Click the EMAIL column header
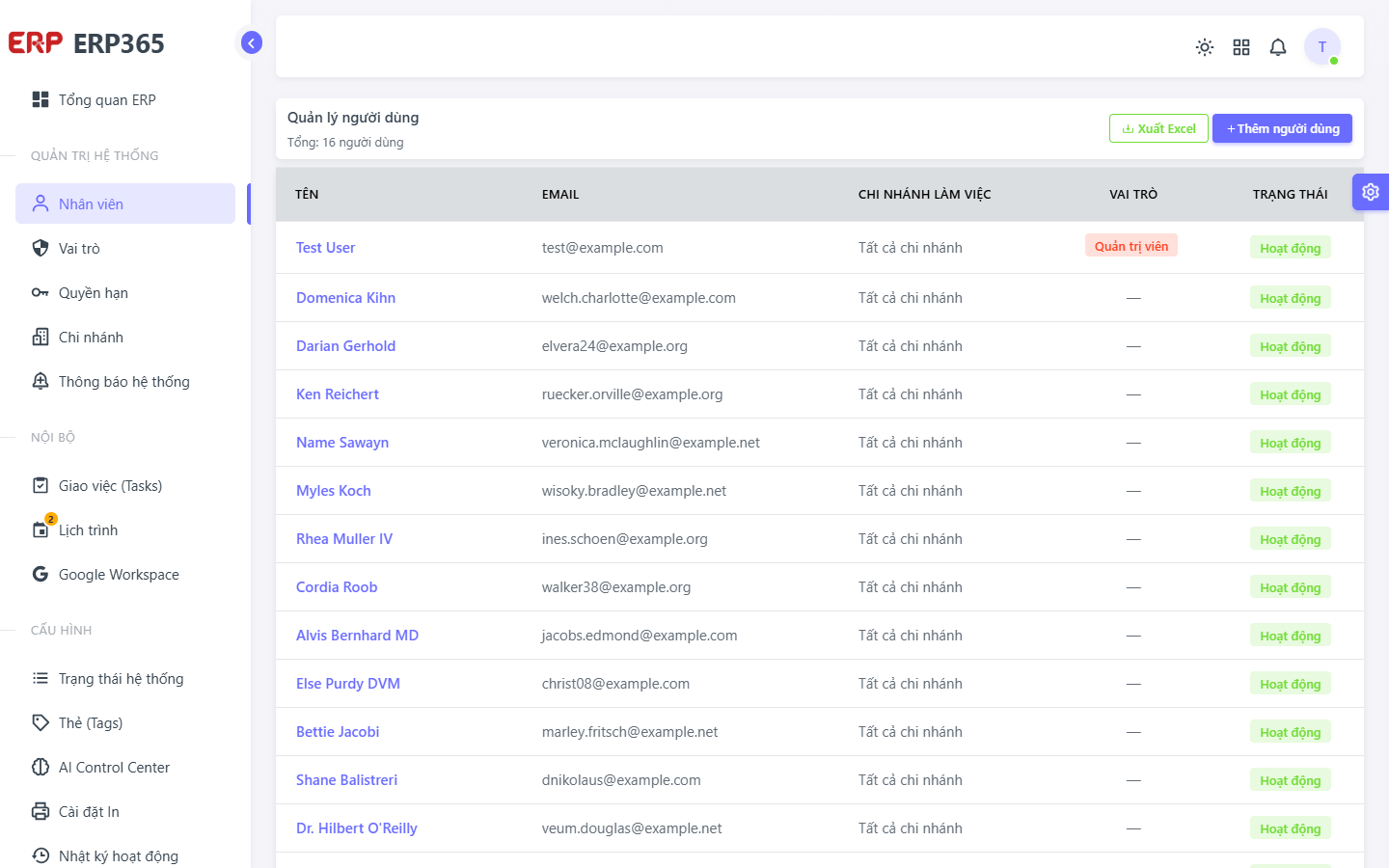 [x=560, y=194]
